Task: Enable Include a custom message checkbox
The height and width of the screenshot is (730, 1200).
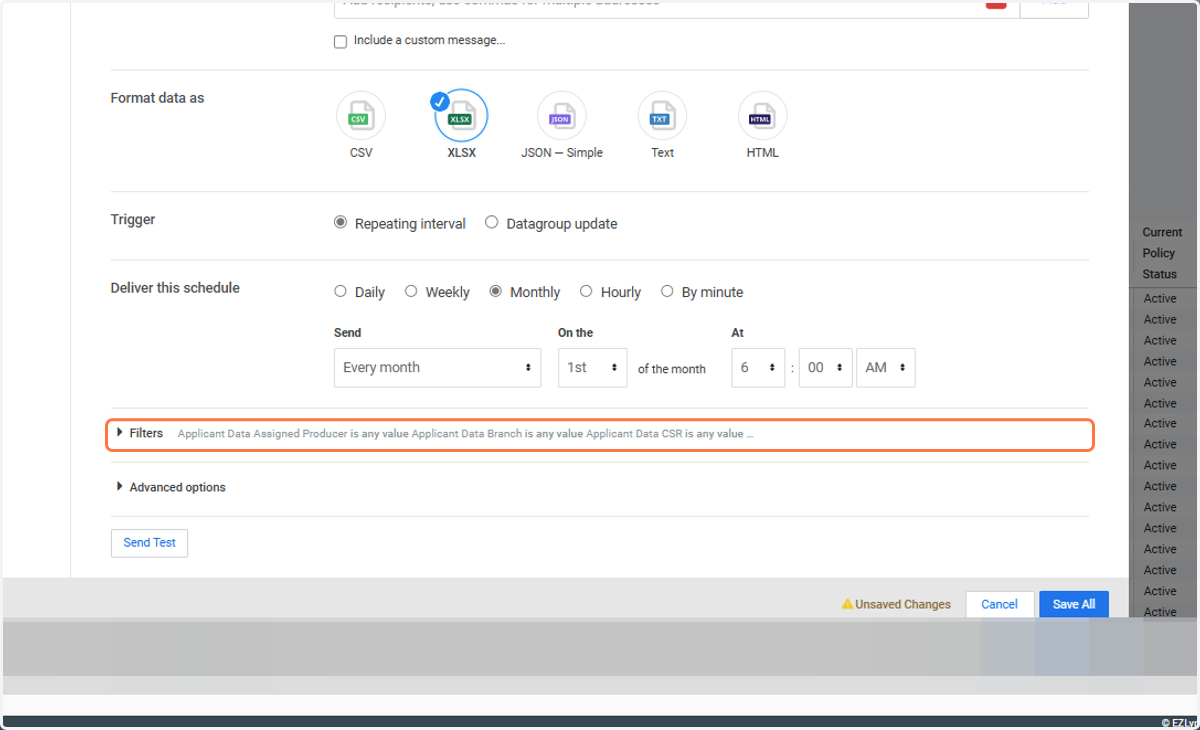Action: (340, 41)
